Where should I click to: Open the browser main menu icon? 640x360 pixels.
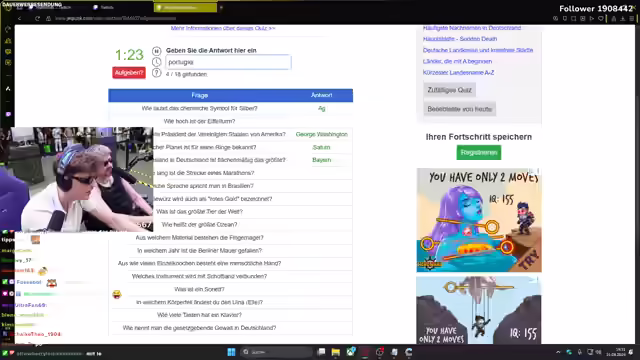tap(632, 18)
